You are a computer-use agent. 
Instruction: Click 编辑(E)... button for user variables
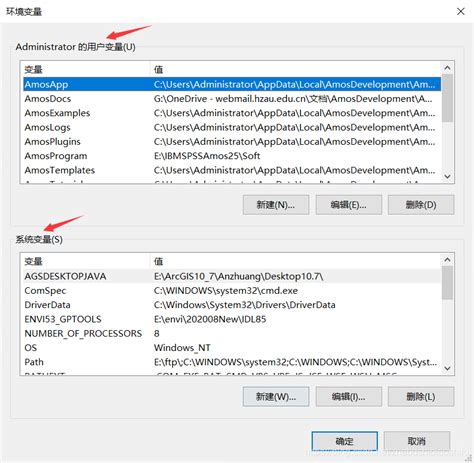coord(349,205)
